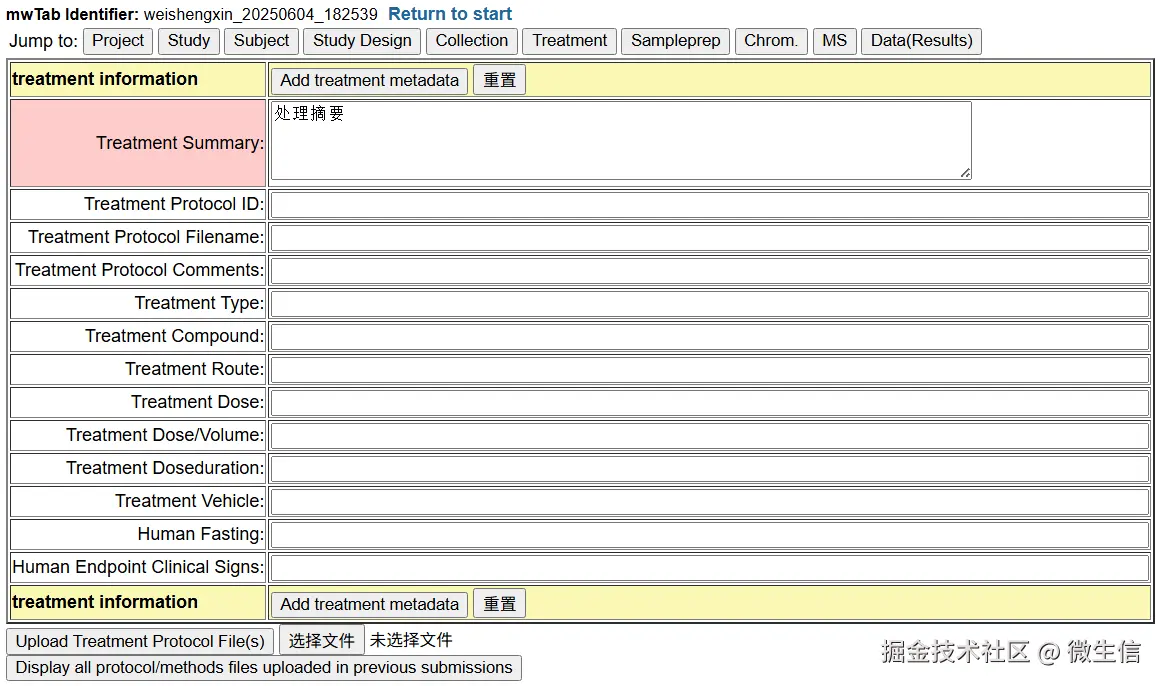
Task: Click bottom Add treatment metadata button
Action: click(369, 605)
